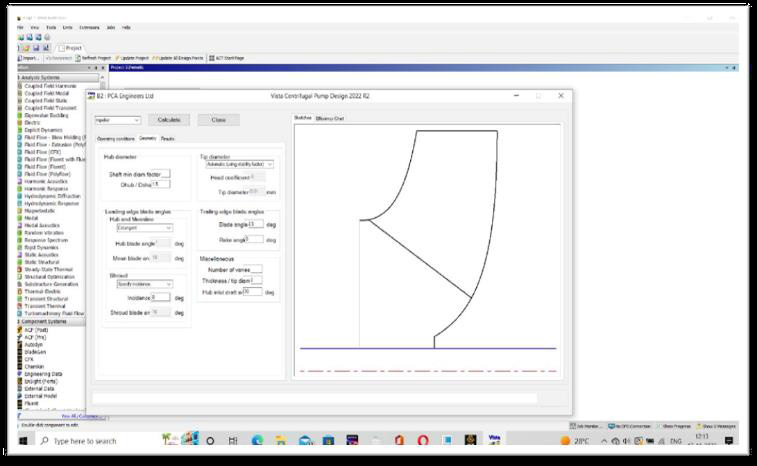Select Electric analysis system in Toolbox

(32, 123)
